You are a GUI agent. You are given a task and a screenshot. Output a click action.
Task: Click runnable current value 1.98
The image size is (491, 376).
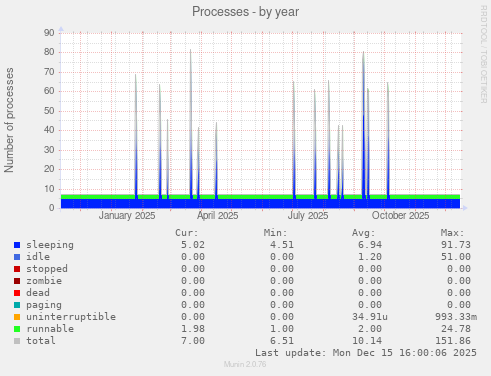[x=193, y=329]
